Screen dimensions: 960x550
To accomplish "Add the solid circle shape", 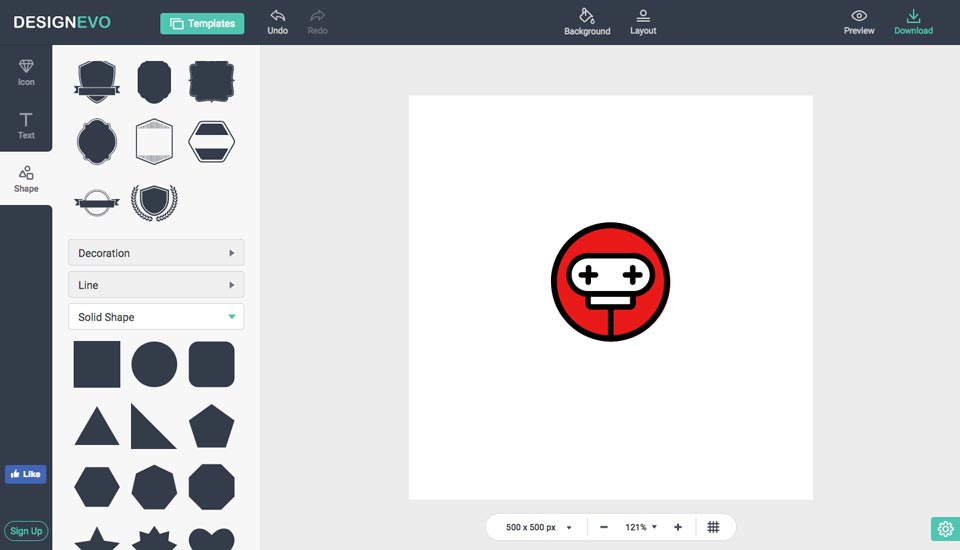I will click(x=154, y=364).
